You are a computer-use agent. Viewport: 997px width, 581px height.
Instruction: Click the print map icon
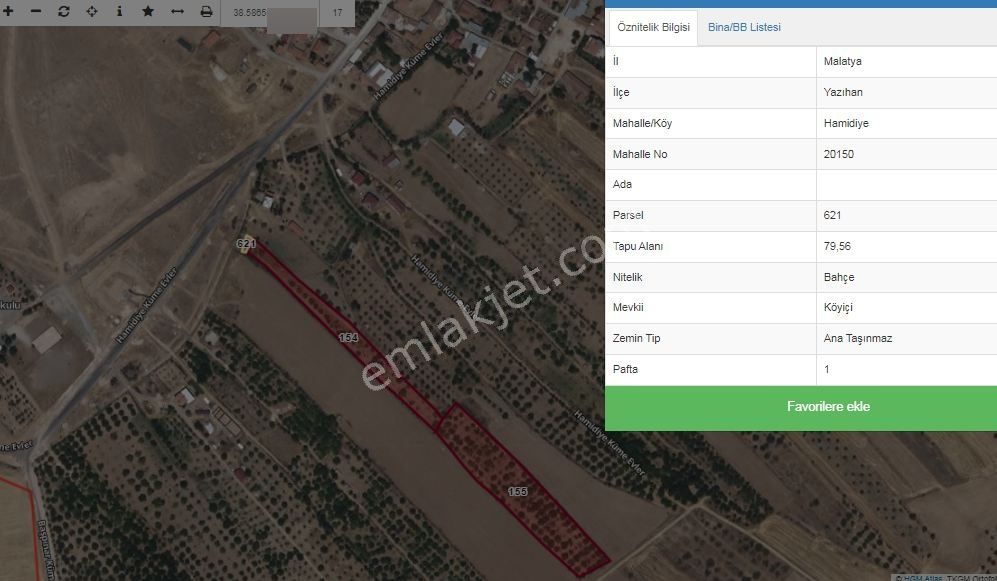206,12
